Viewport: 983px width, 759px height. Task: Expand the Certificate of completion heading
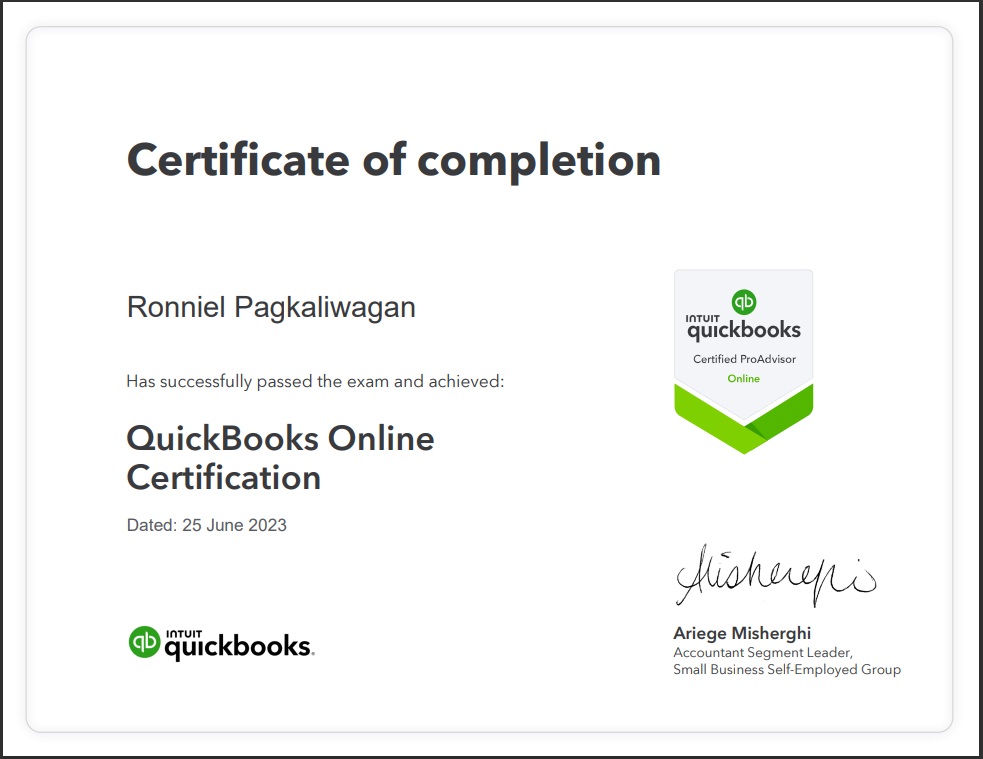pos(393,158)
